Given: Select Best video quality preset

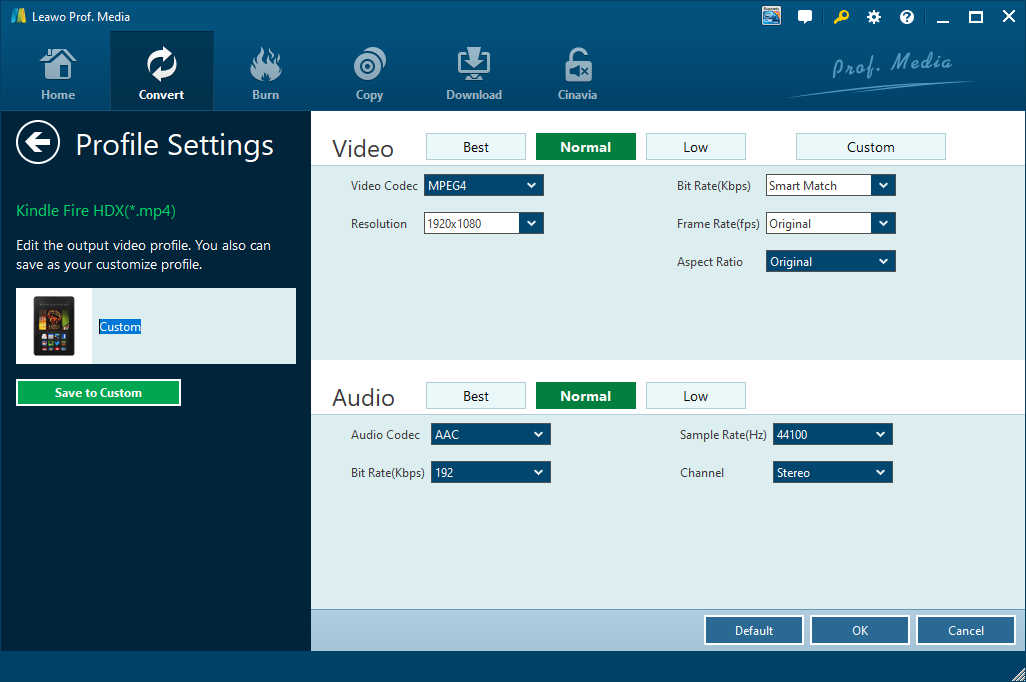Looking at the screenshot, I should tap(476, 147).
